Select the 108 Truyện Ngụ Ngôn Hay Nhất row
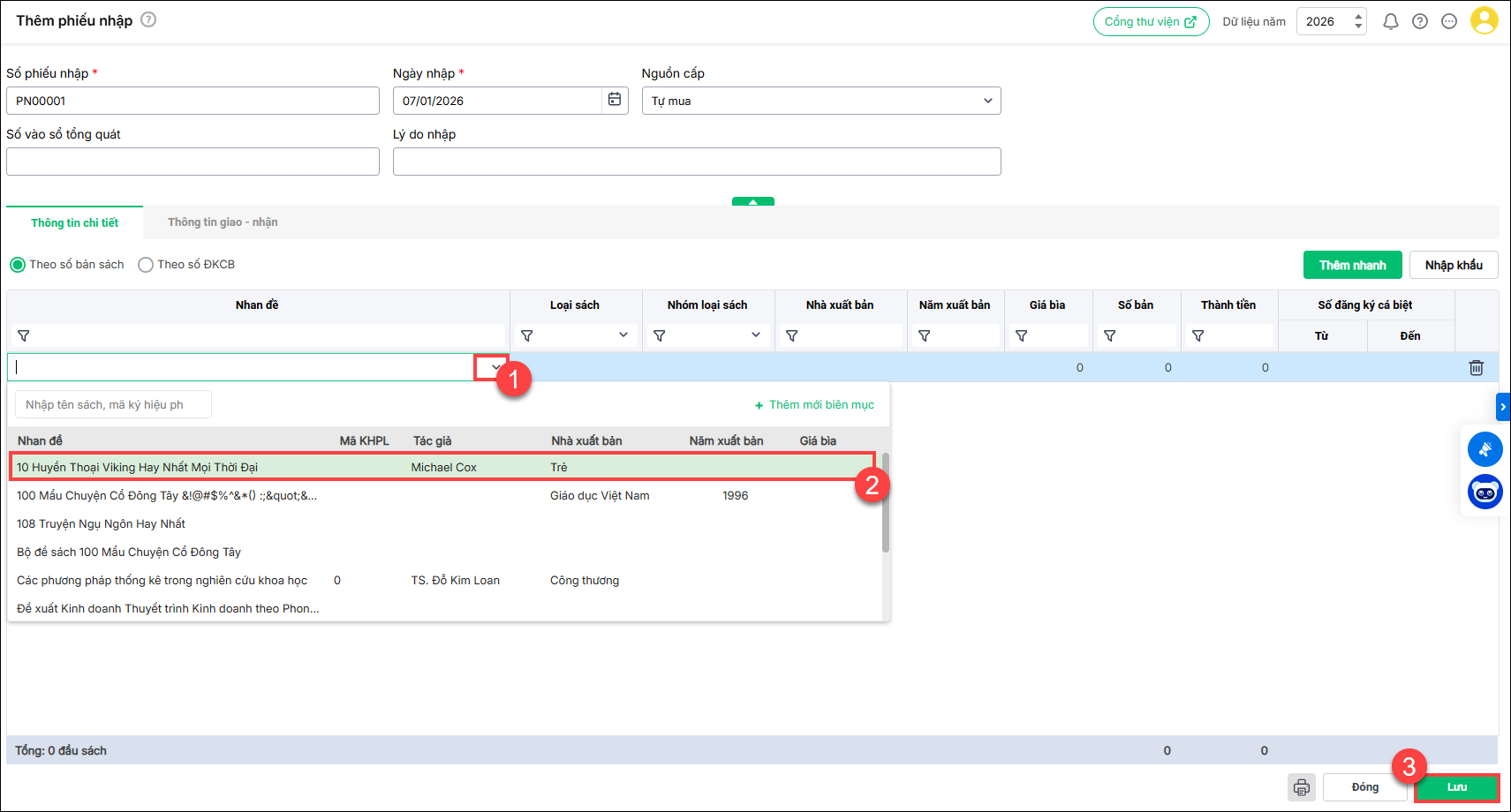Image resolution: width=1511 pixels, height=812 pixels. point(101,524)
